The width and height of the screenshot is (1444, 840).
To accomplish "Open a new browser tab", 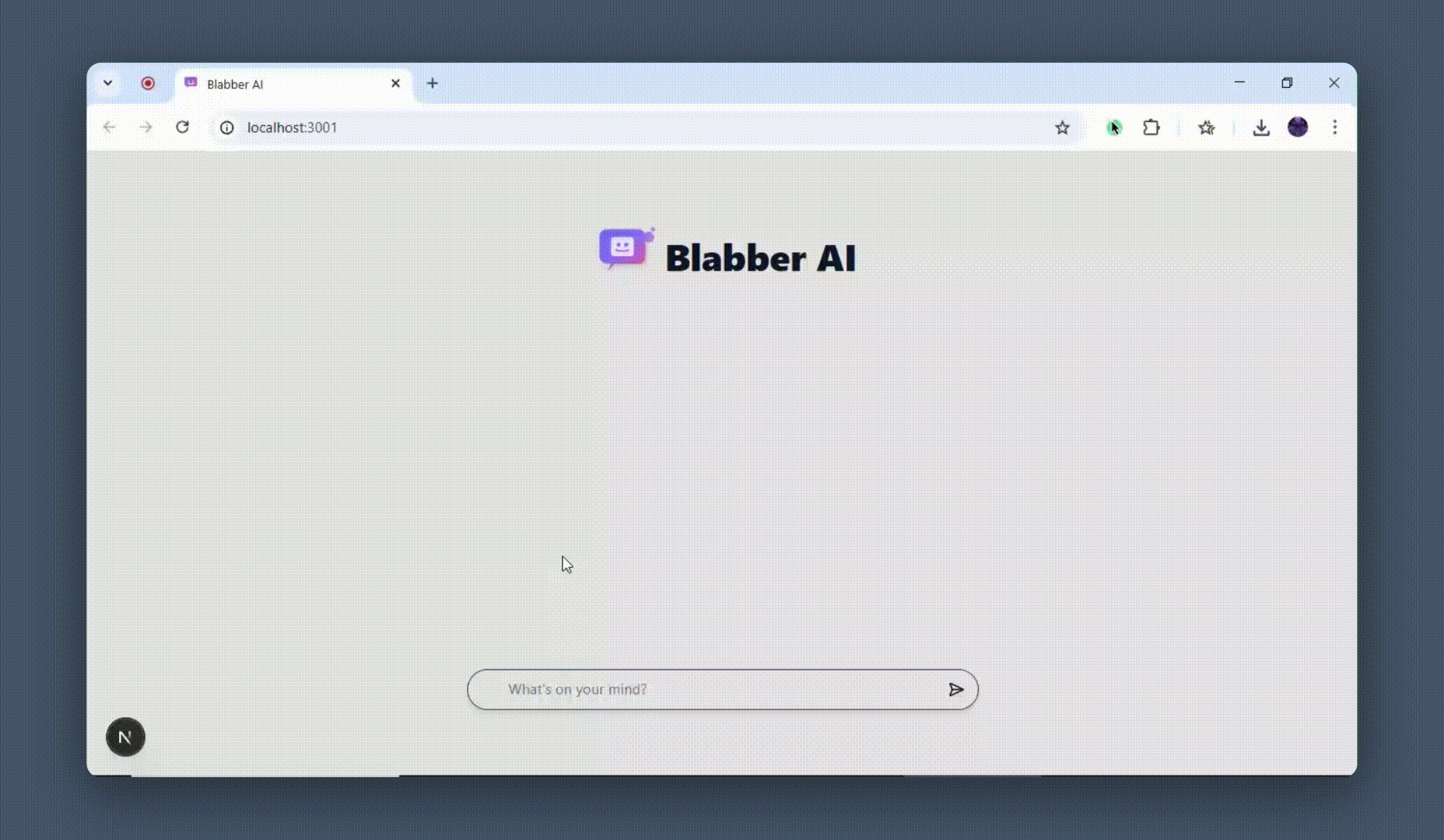I will click(433, 83).
